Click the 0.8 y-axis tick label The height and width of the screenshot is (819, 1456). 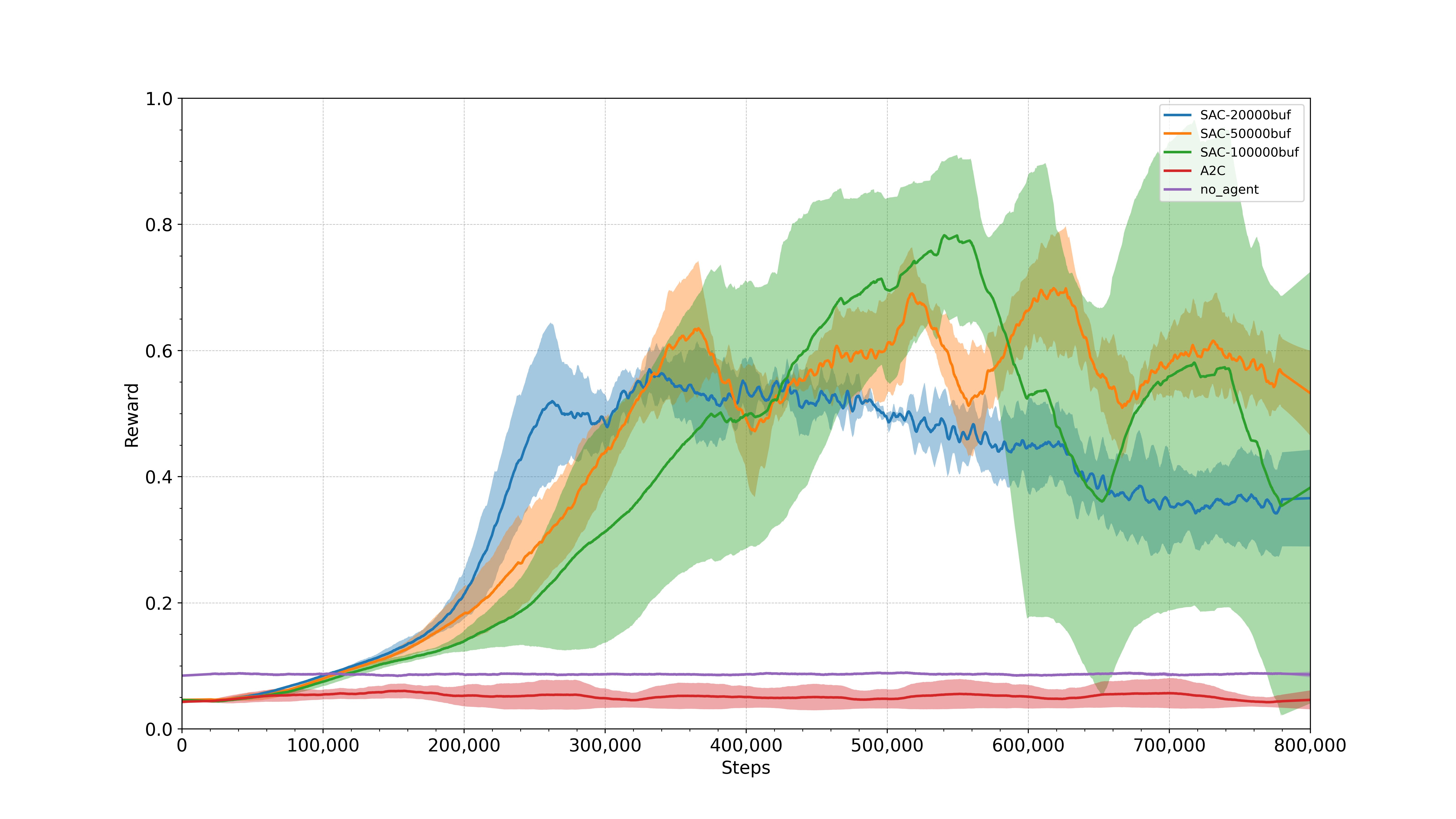[x=159, y=225]
